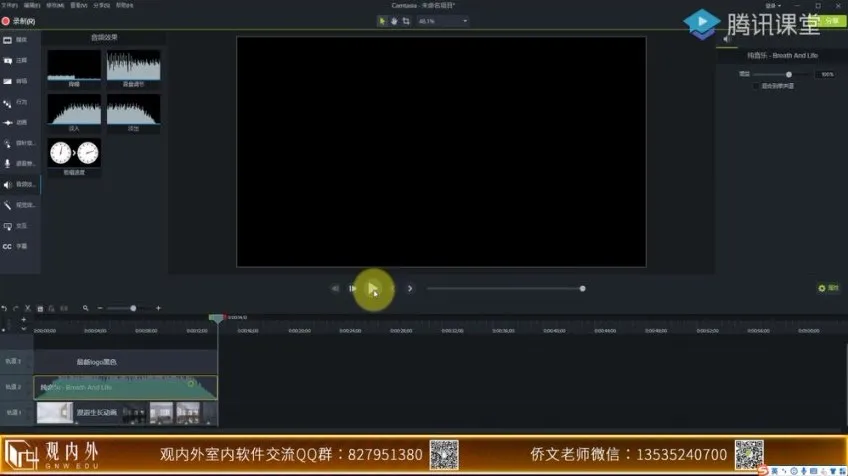Viewport: 848px width, 476px height.
Task: Toggle the Mix to Mono checkbox
Action: (756, 86)
